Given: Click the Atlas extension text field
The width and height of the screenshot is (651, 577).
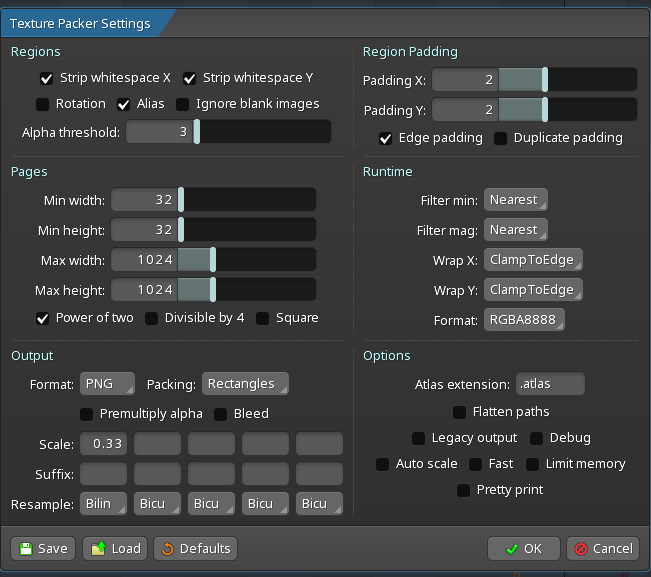Looking at the screenshot, I should (x=550, y=384).
